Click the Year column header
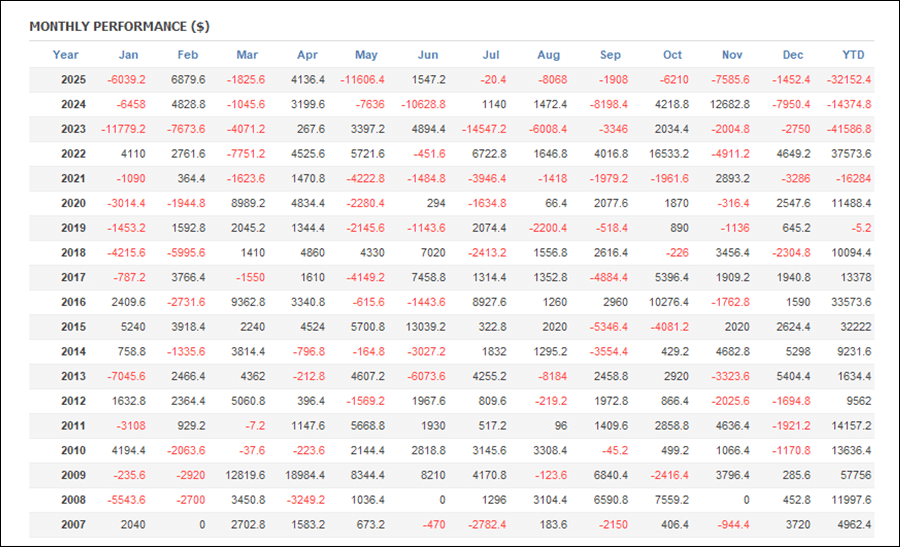This screenshot has height=547, width=900. point(66,55)
